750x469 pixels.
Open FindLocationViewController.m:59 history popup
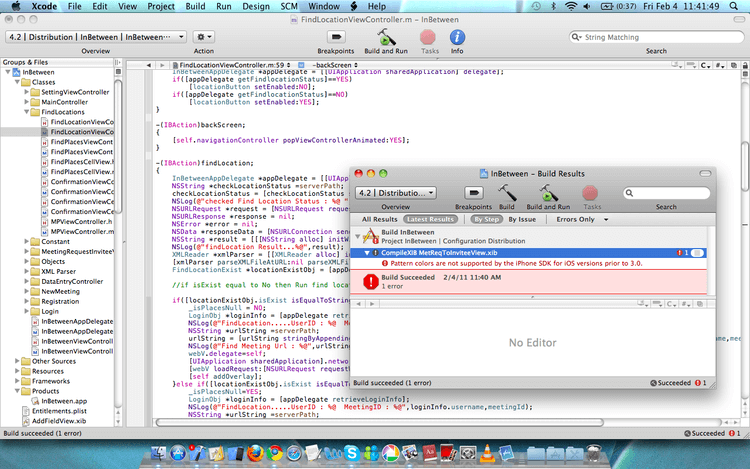pos(232,65)
